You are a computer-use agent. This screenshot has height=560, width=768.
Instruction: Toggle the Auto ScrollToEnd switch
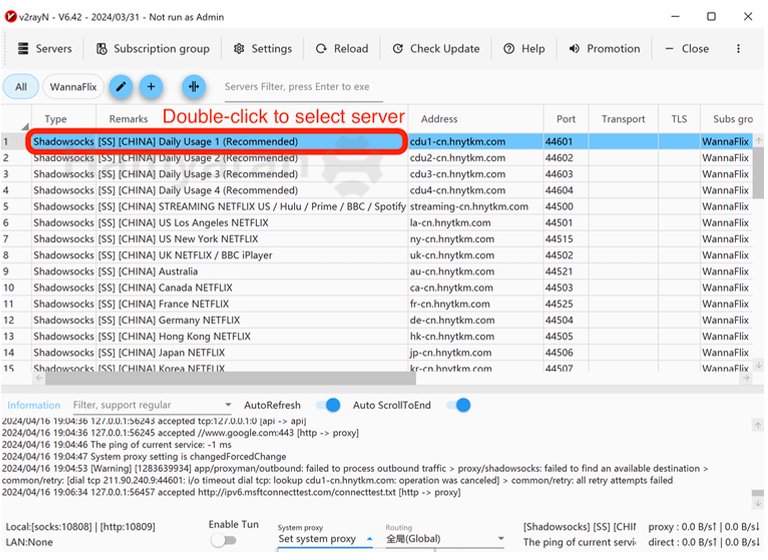coord(458,405)
